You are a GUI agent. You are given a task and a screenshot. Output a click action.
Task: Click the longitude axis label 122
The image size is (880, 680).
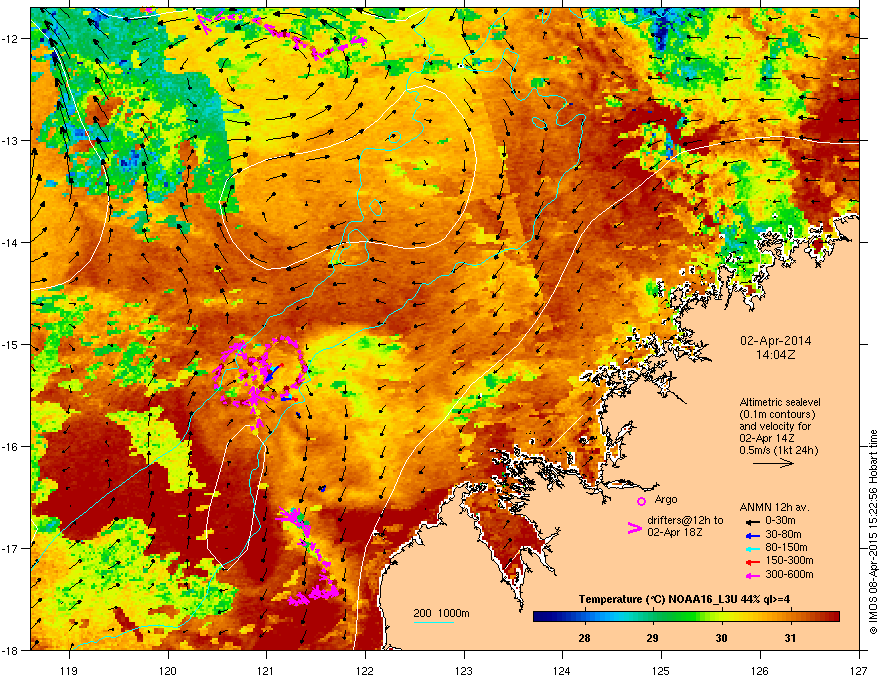point(365,670)
